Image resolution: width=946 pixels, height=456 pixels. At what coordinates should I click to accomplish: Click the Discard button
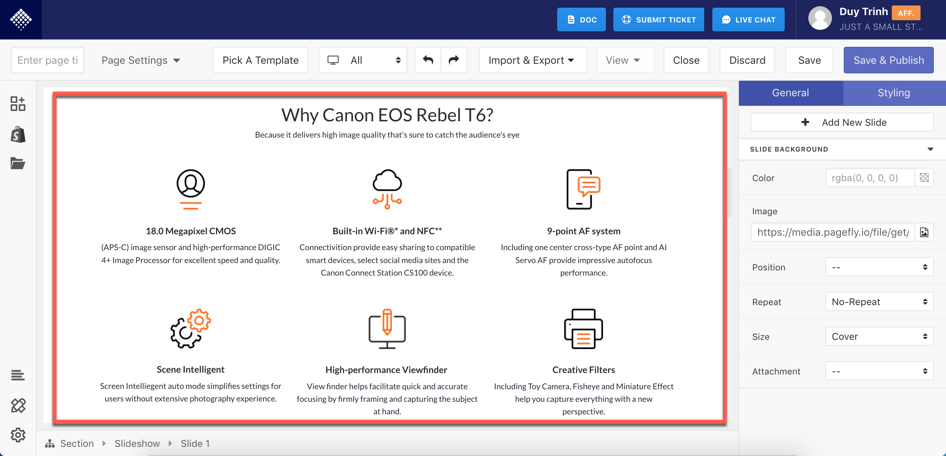pos(747,60)
